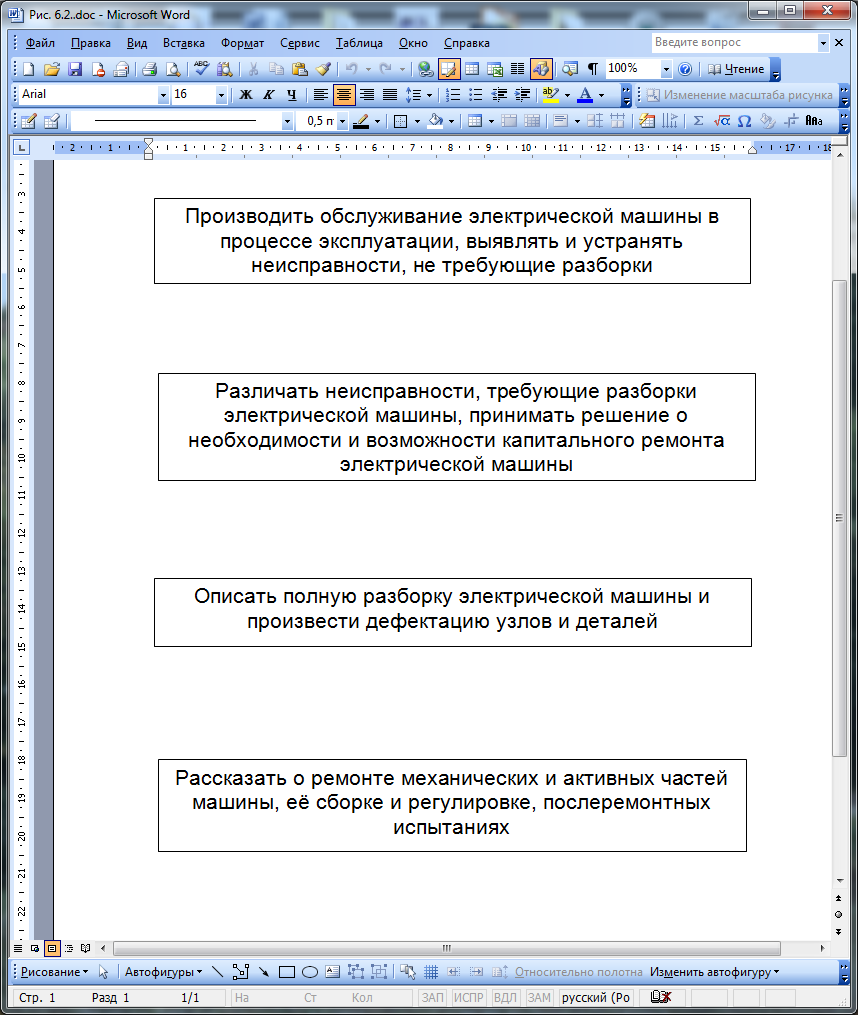Open the Рисование drawing menu button
Image resolution: width=858 pixels, height=1015 pixels.
pos(54,972)
